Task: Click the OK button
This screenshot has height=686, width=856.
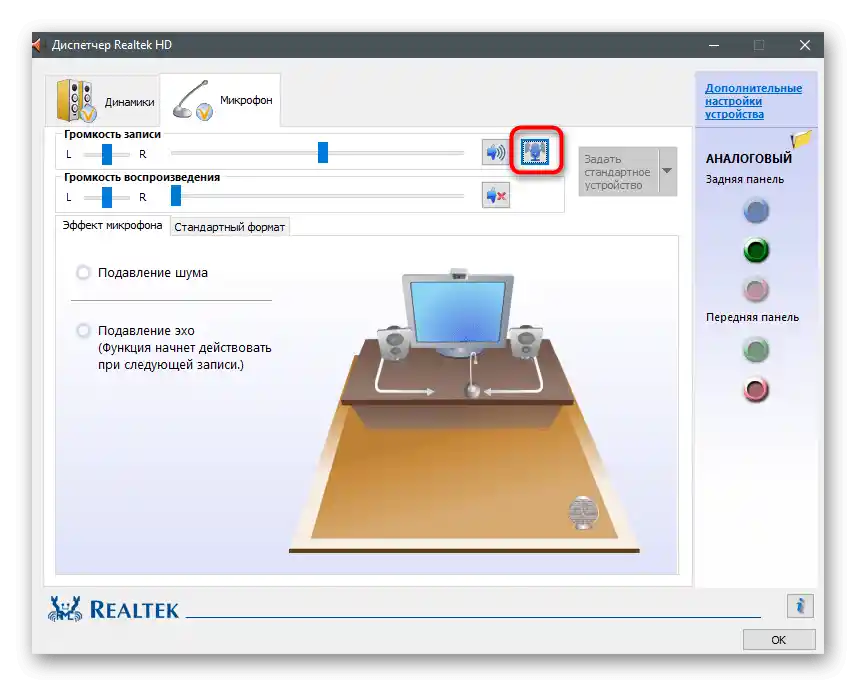Action: click(779, 640)
